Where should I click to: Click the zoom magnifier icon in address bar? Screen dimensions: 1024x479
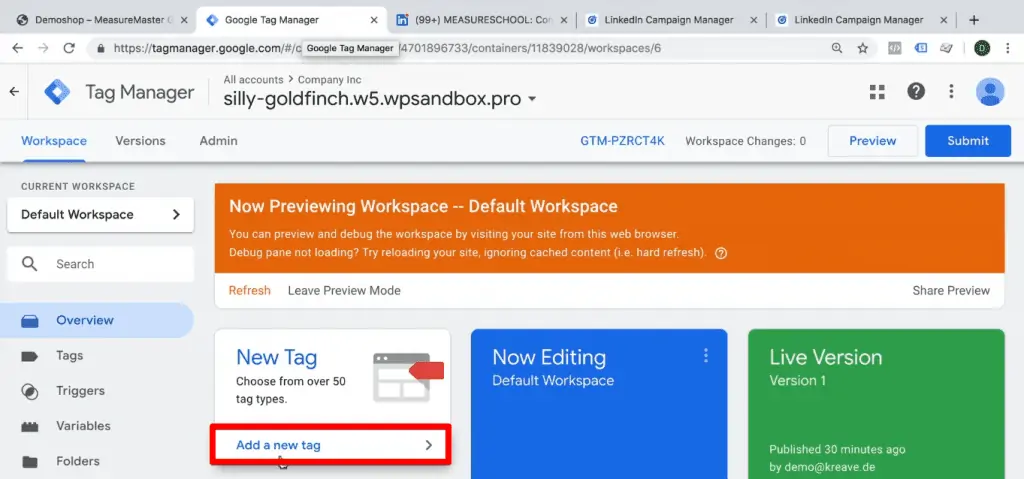click(x=837, y=48)
